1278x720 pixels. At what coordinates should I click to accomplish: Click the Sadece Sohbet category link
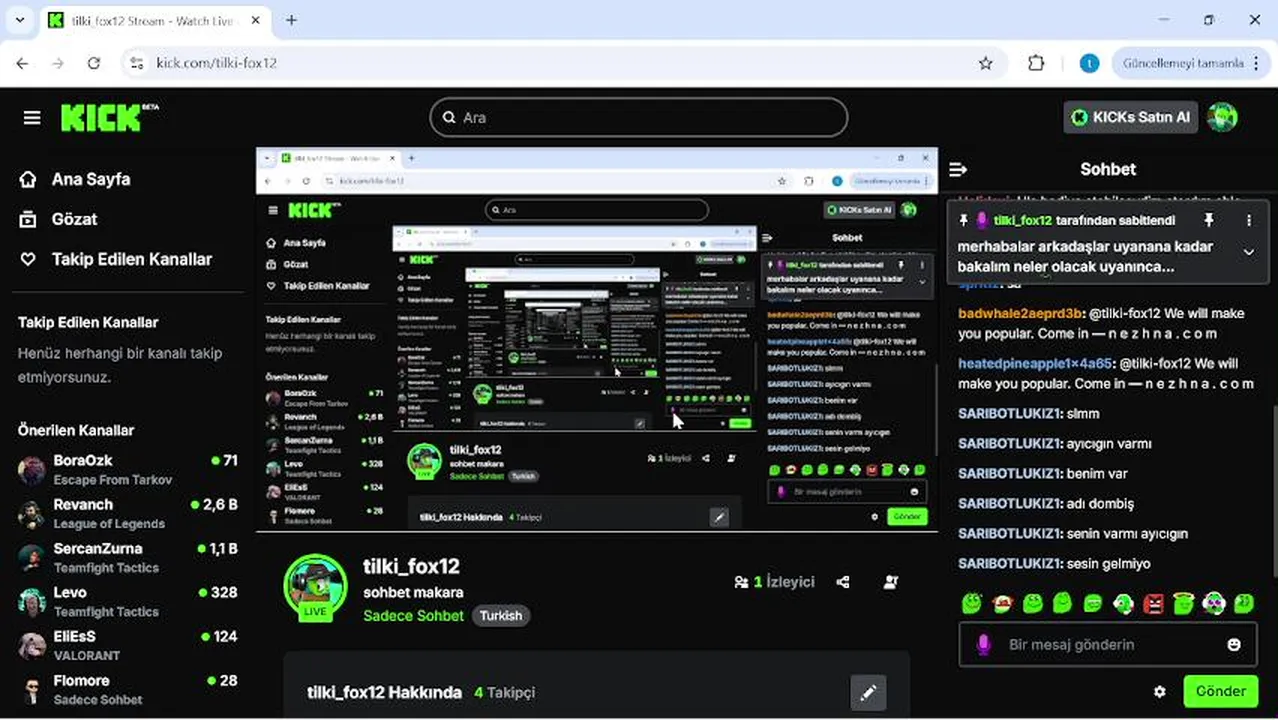(x=413, y=615)
